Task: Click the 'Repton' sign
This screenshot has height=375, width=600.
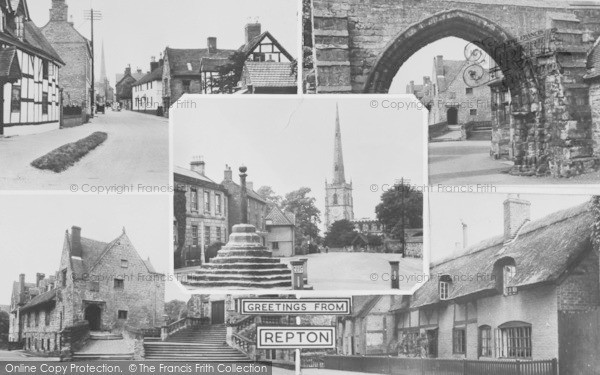Action: coord(296,337)
